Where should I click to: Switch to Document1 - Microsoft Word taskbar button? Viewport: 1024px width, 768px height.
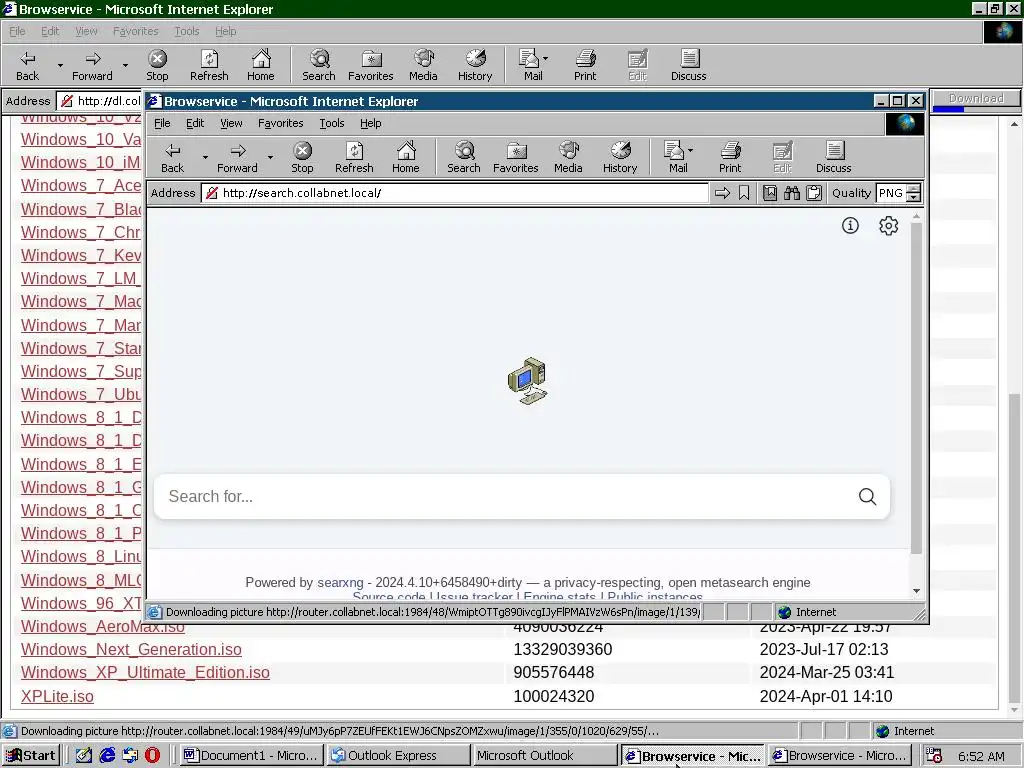(x=250, y=756)
